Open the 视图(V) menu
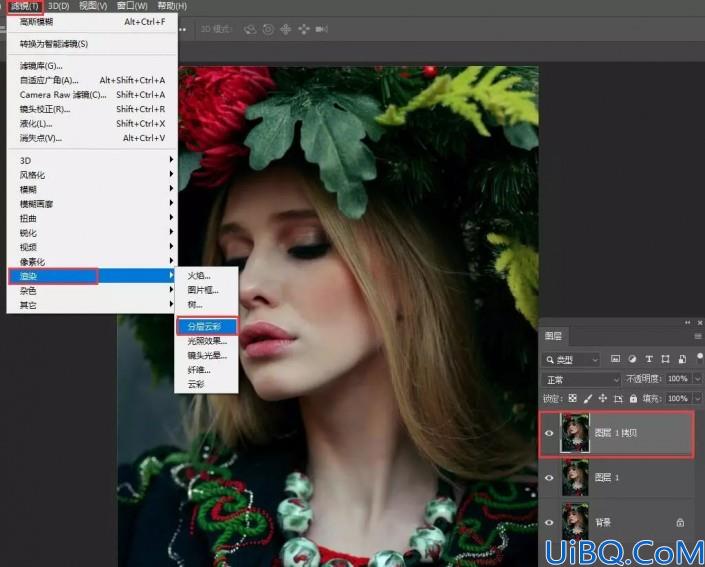705x567 pixels. 93,6
